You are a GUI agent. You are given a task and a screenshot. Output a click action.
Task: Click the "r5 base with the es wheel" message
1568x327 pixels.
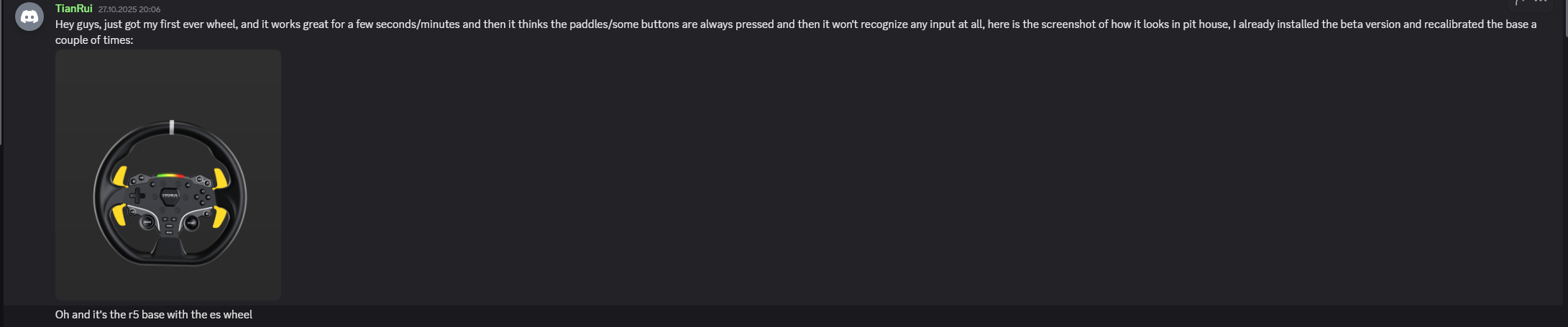click(154, 315)
